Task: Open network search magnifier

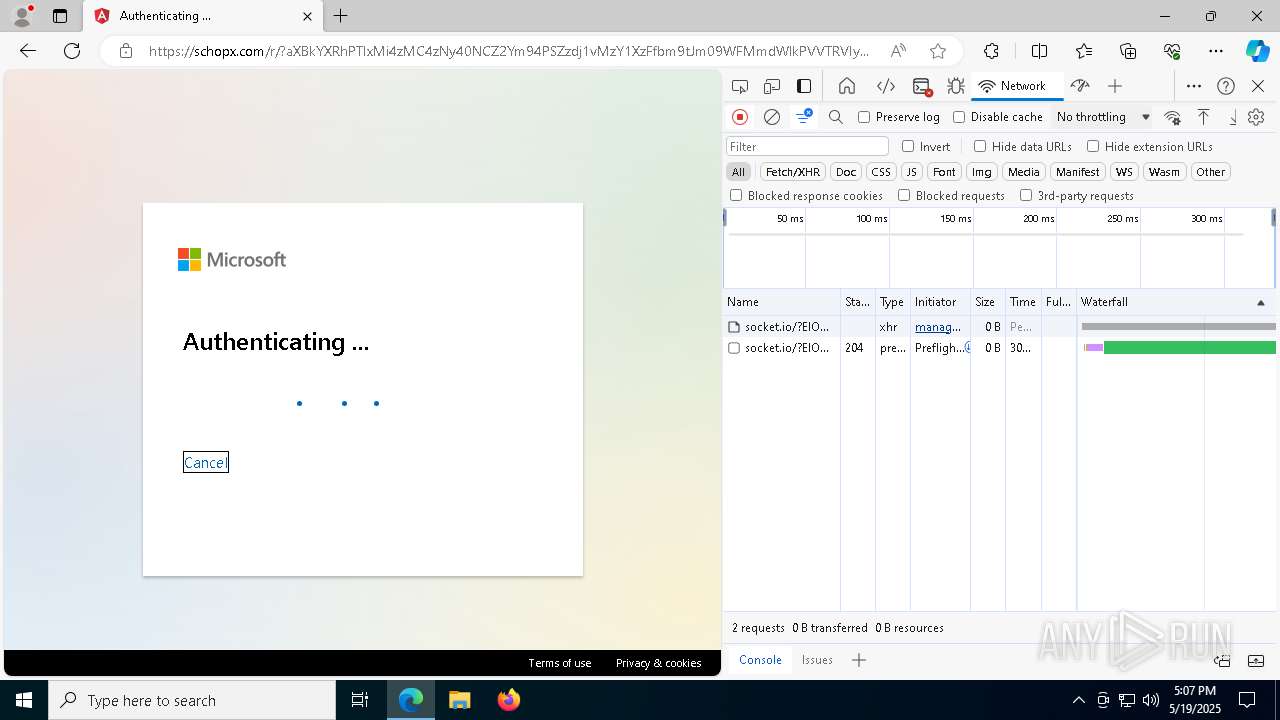Action: click(836, 117)
